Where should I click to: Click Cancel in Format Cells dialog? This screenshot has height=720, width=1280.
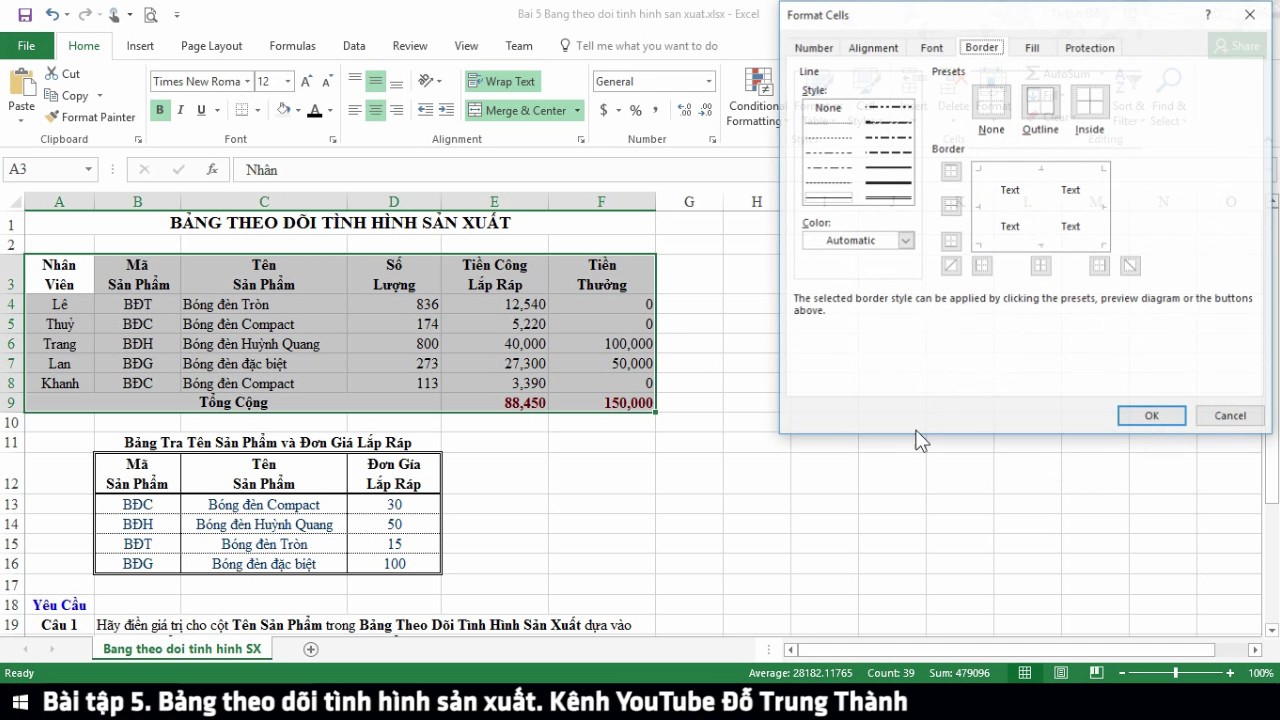1230,416
